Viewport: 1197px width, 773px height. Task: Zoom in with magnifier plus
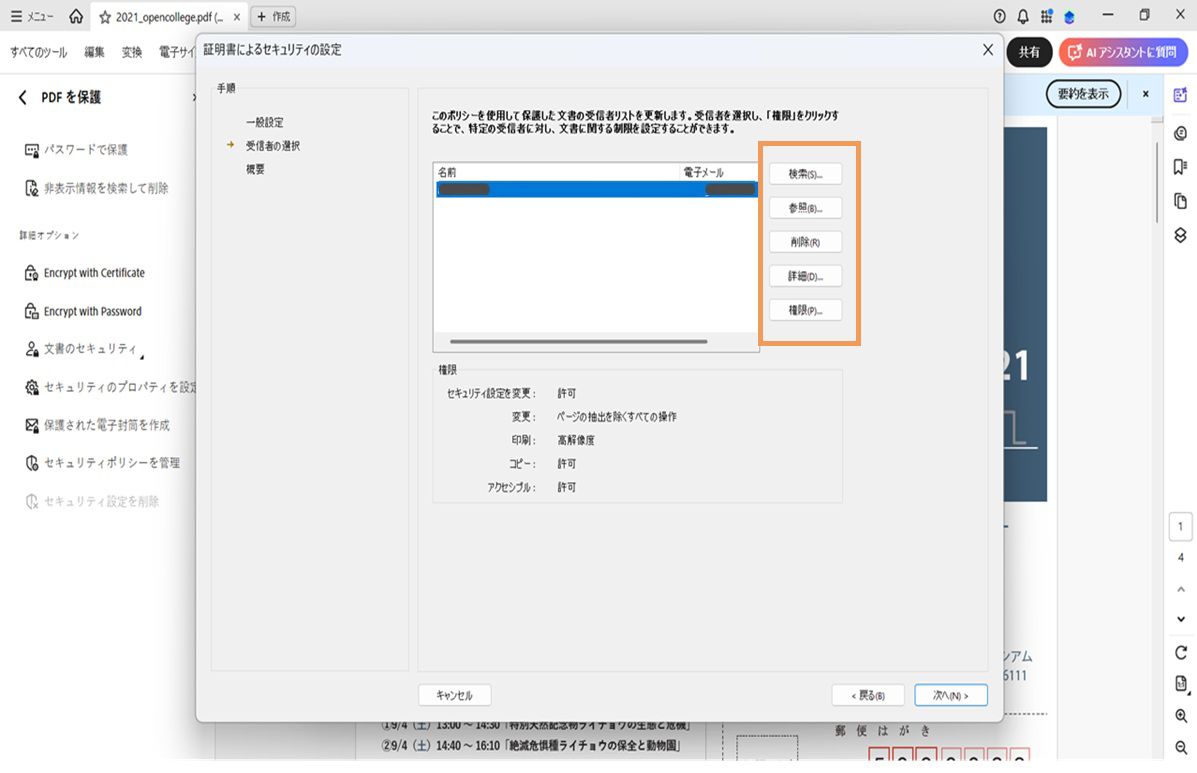pos(1181,716)
